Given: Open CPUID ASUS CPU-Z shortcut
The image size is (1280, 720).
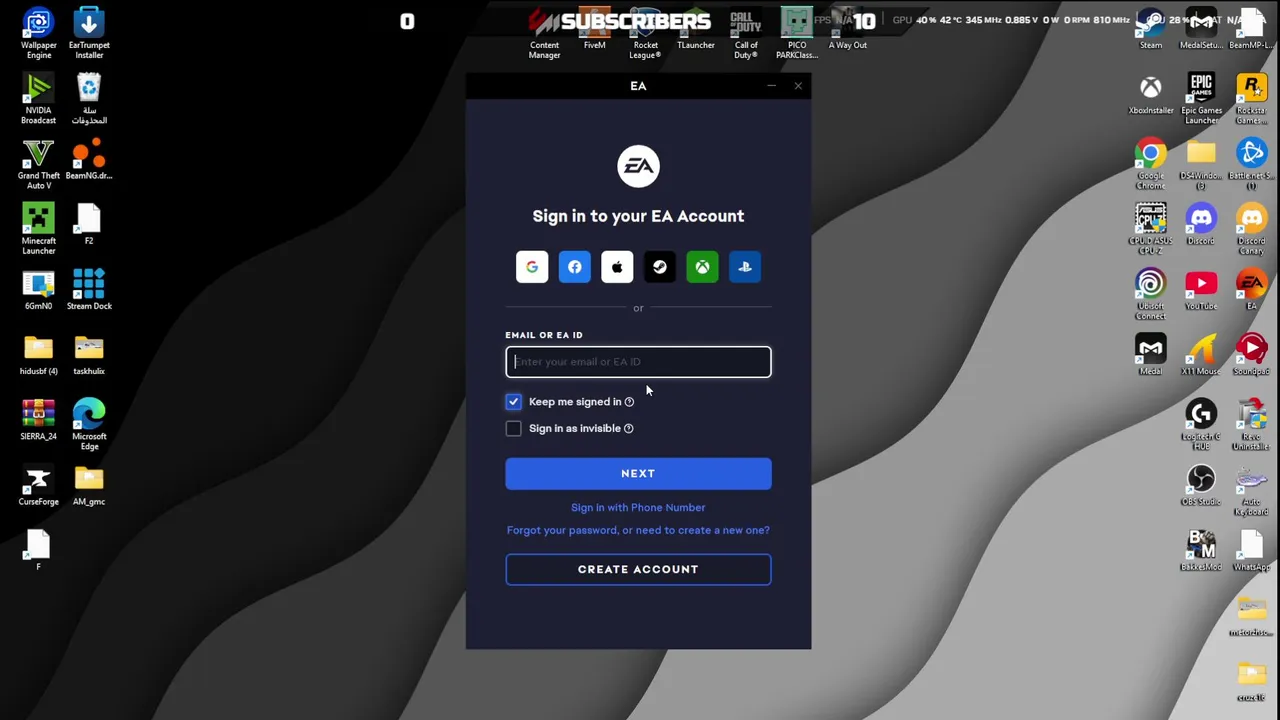Looking at the screenshot, I should coord(1151,228).
